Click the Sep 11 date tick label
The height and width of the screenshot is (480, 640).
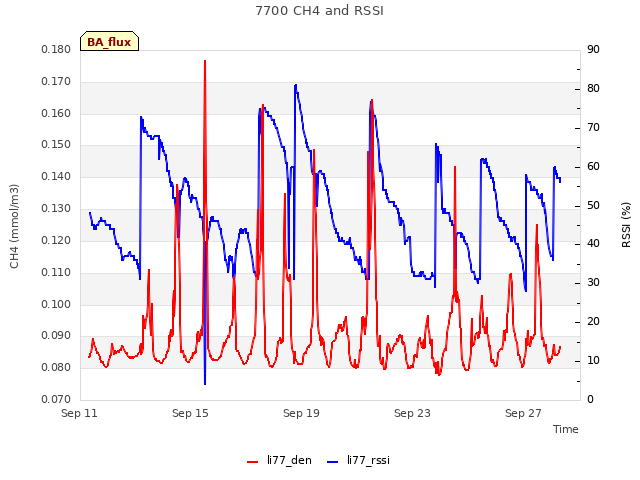tap(79, 413)
